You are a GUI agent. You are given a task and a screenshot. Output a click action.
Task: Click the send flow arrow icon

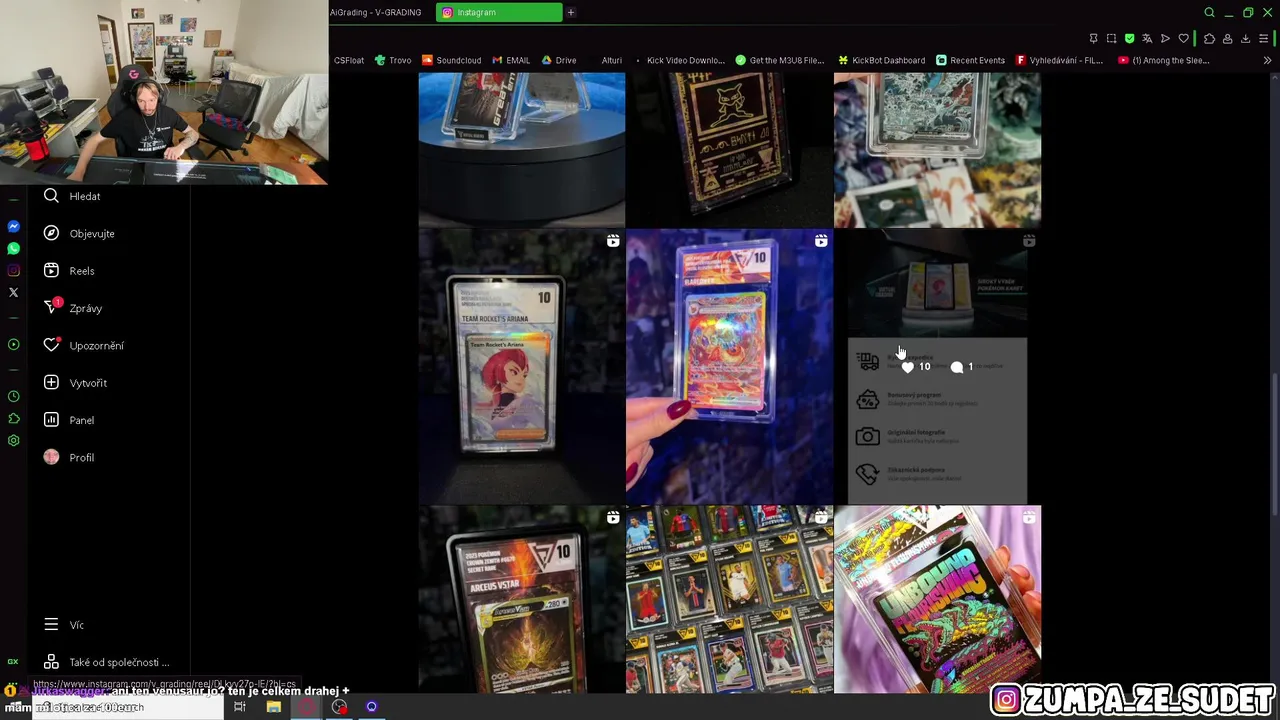(x=1165, y=38)
